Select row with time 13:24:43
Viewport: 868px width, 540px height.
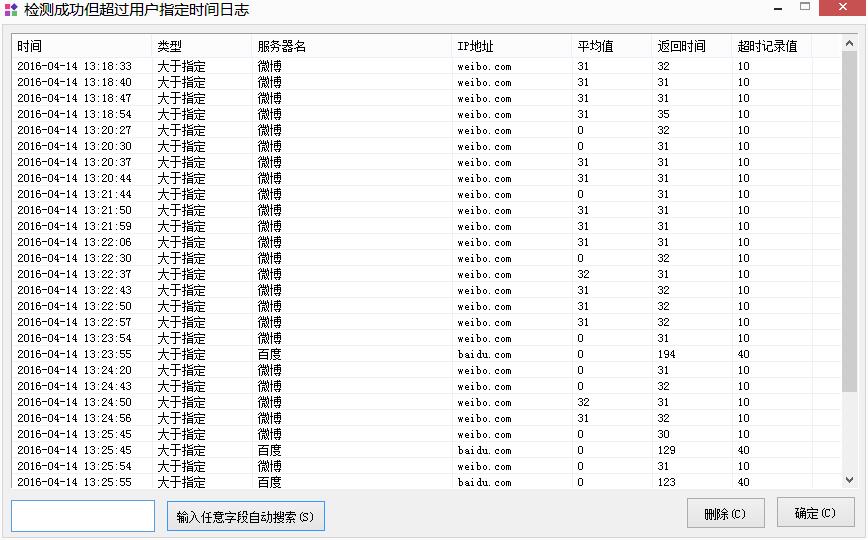(x=426, y=387)
